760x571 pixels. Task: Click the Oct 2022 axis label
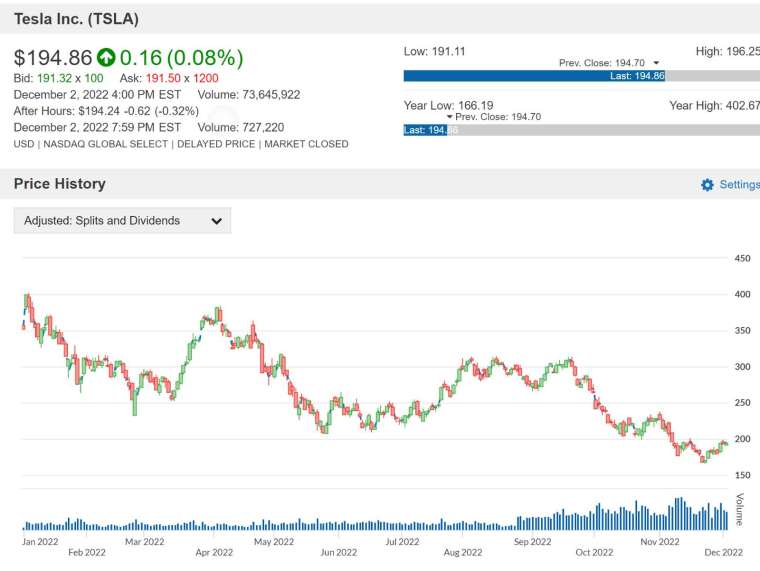(x=594, y=553)
